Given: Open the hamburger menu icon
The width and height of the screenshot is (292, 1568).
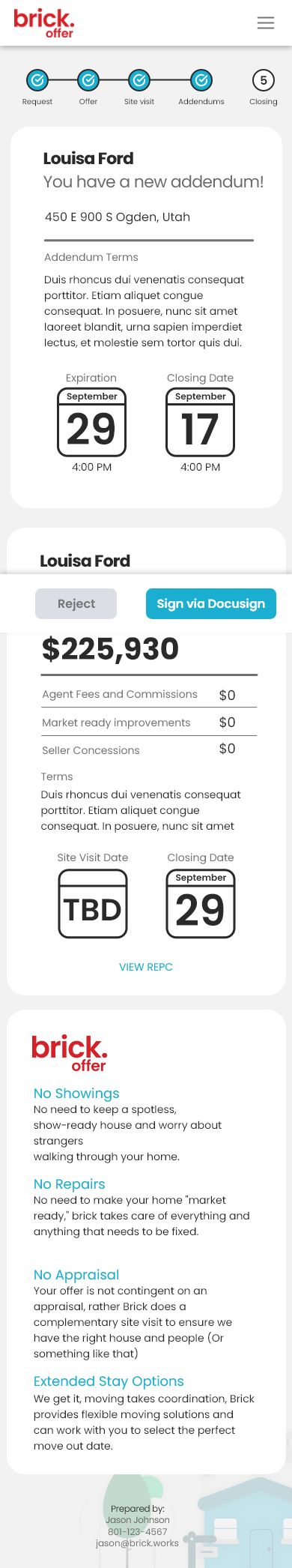Looking at the screenshot, I should tap(266, 23).
